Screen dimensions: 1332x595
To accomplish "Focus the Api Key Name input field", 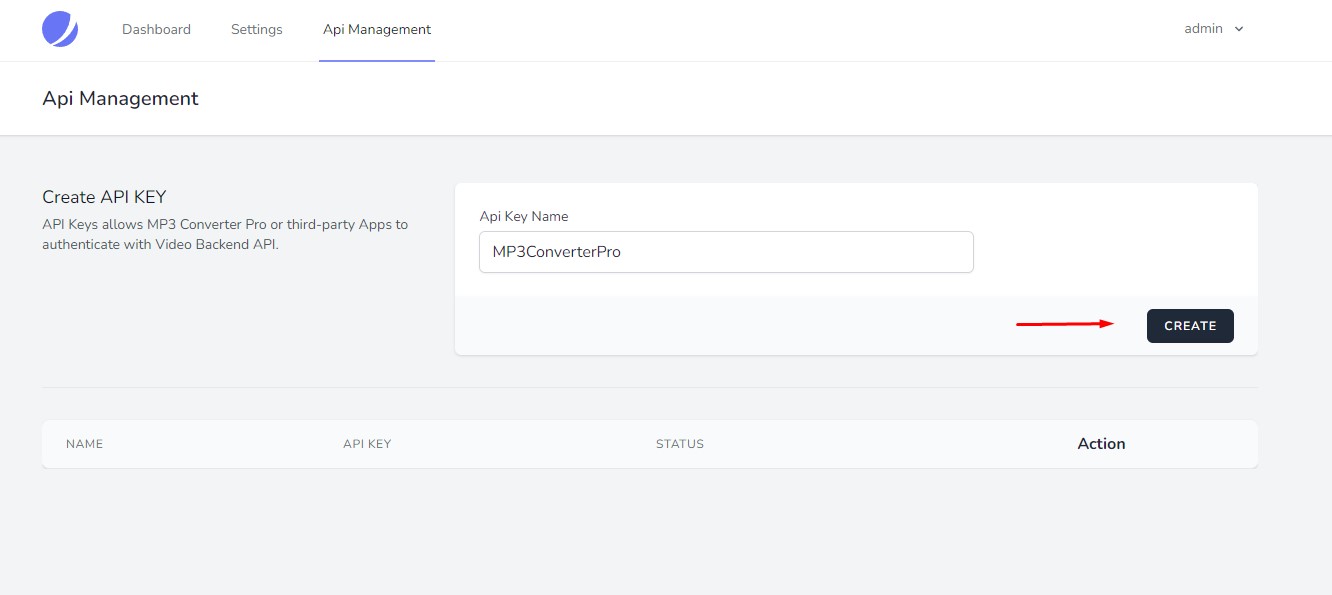I will 726,252.
